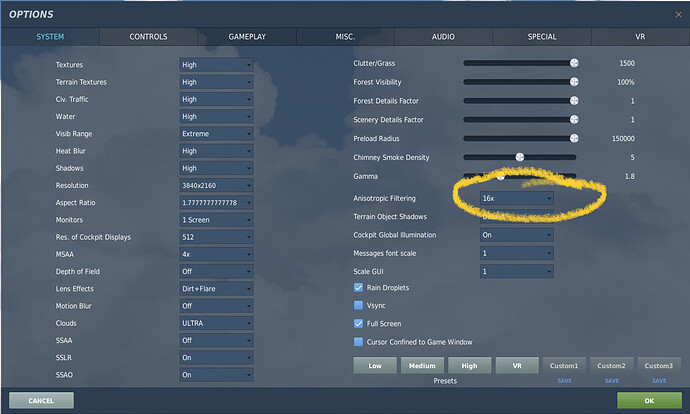Go to the AUDIO tab
The image size is (690, 414).
pyautogui.click(x=443, y=37)
